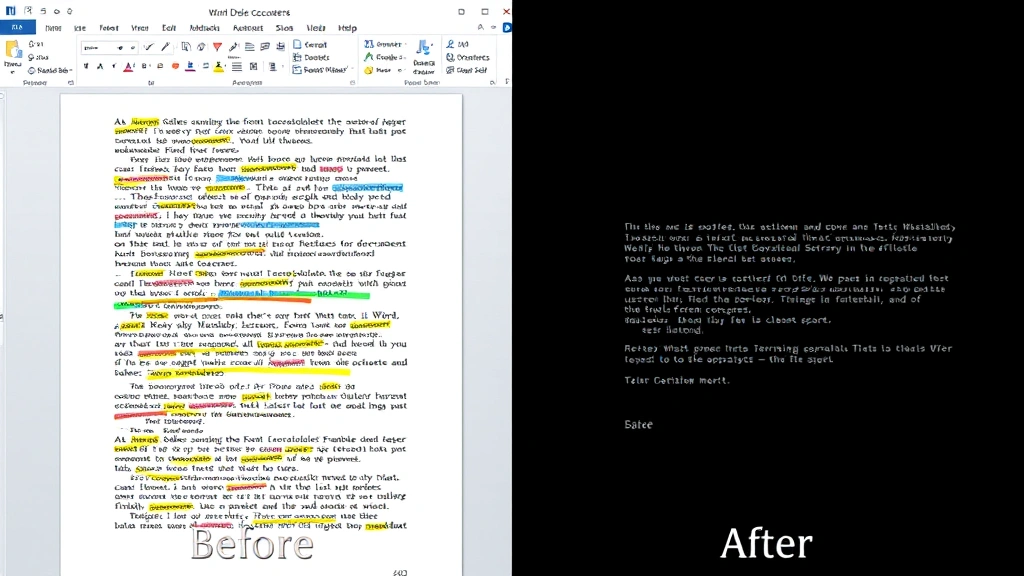The width and height of the screenshot is (1024, 576).
Task: Open the Help menu tab
Action: (x=347, y=28)
